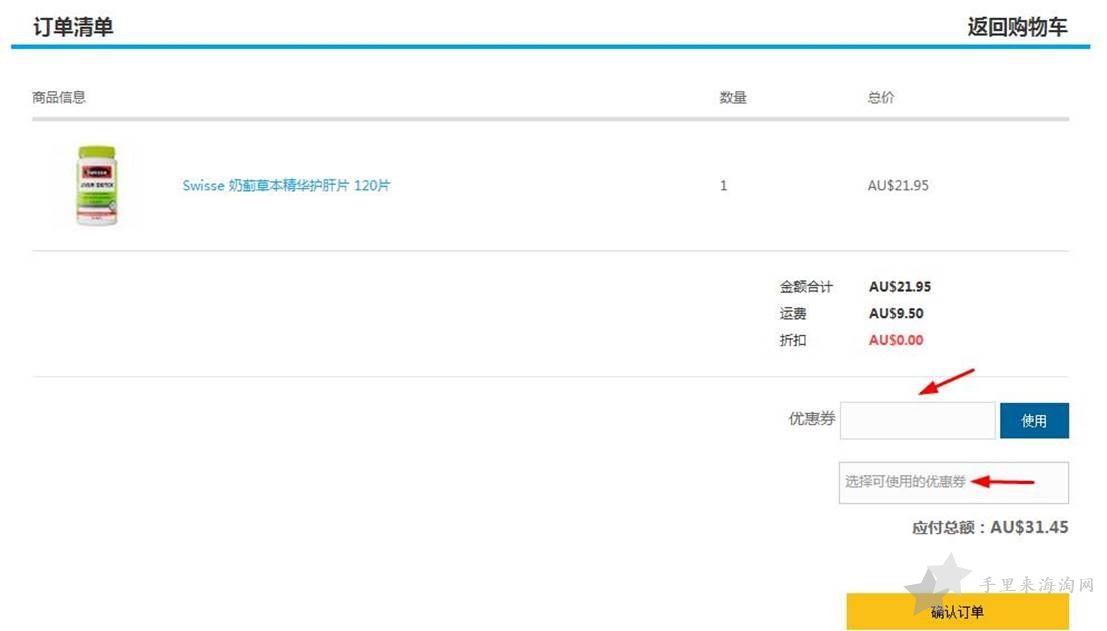The height and width of the screenshot is (631, 1107).
Task: Apply coupon with 使用 button
Action: point(1034,421)
